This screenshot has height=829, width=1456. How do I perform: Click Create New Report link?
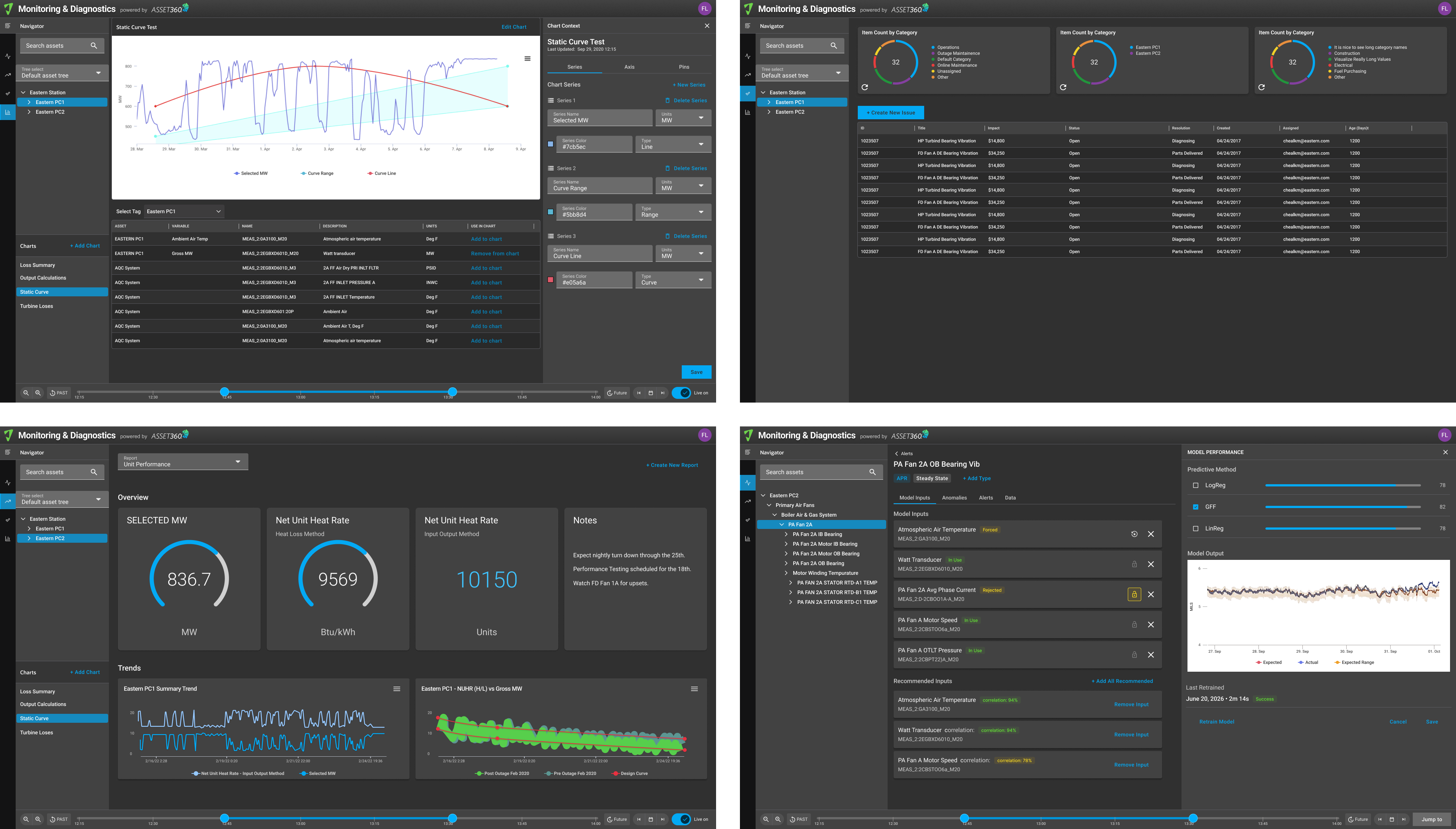pyautogui.click(x=672, y=465)
